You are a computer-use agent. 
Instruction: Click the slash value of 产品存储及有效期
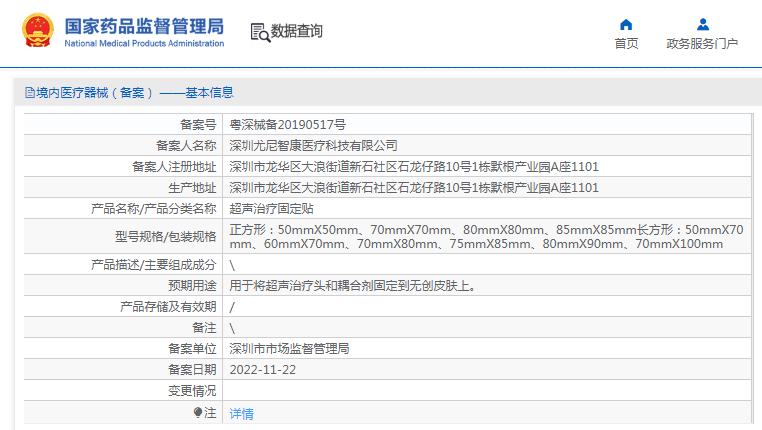pos(232,307)
